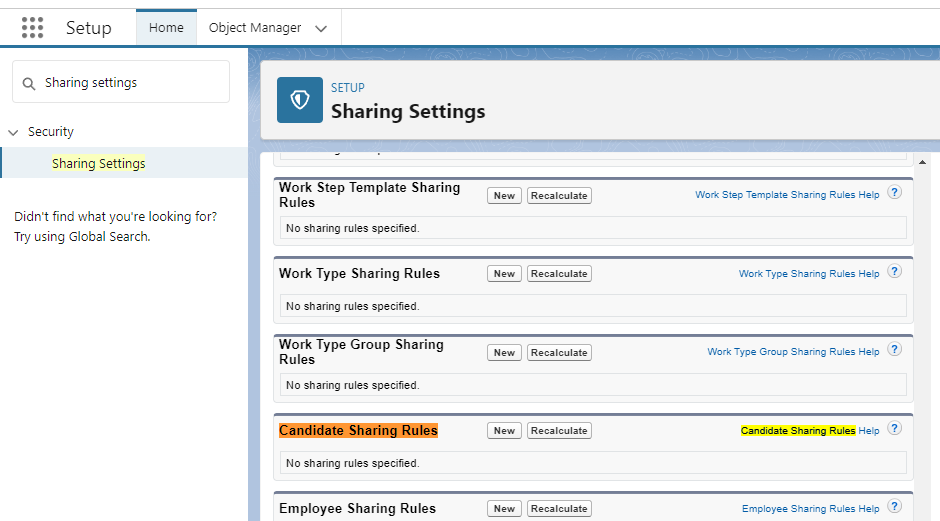Image resolution: width=940 pixels, height=521 pixels.
Task: Open the Object Manager tab
Action: pyautogui.click(x=254, y=28)
